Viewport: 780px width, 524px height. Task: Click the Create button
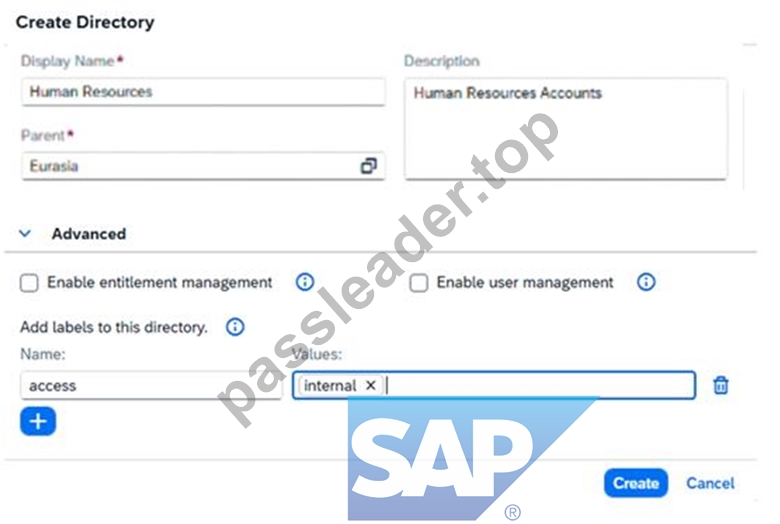pyautogui.click(x=636, y=483)
